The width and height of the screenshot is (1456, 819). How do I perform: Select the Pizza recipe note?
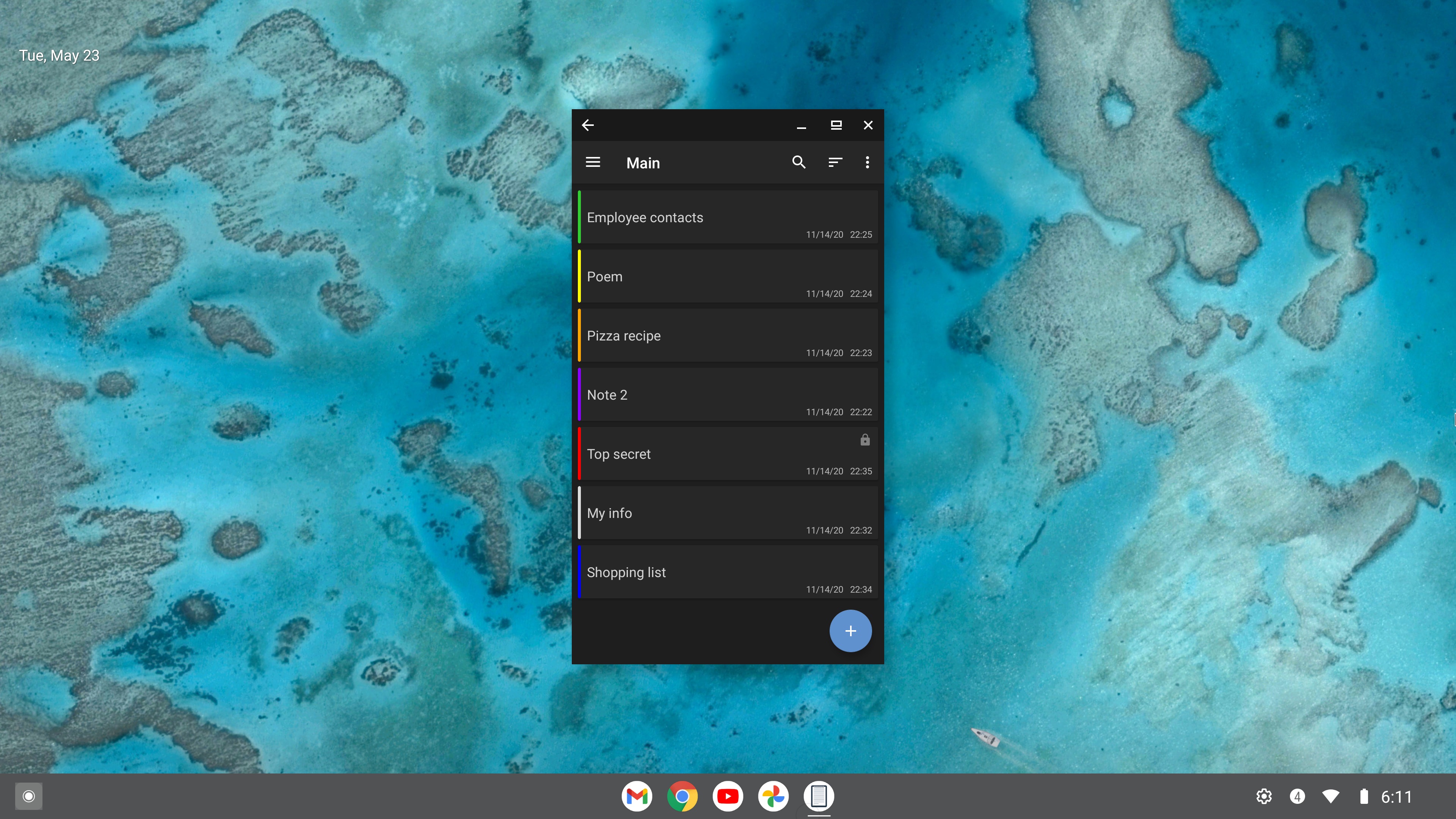728,336
